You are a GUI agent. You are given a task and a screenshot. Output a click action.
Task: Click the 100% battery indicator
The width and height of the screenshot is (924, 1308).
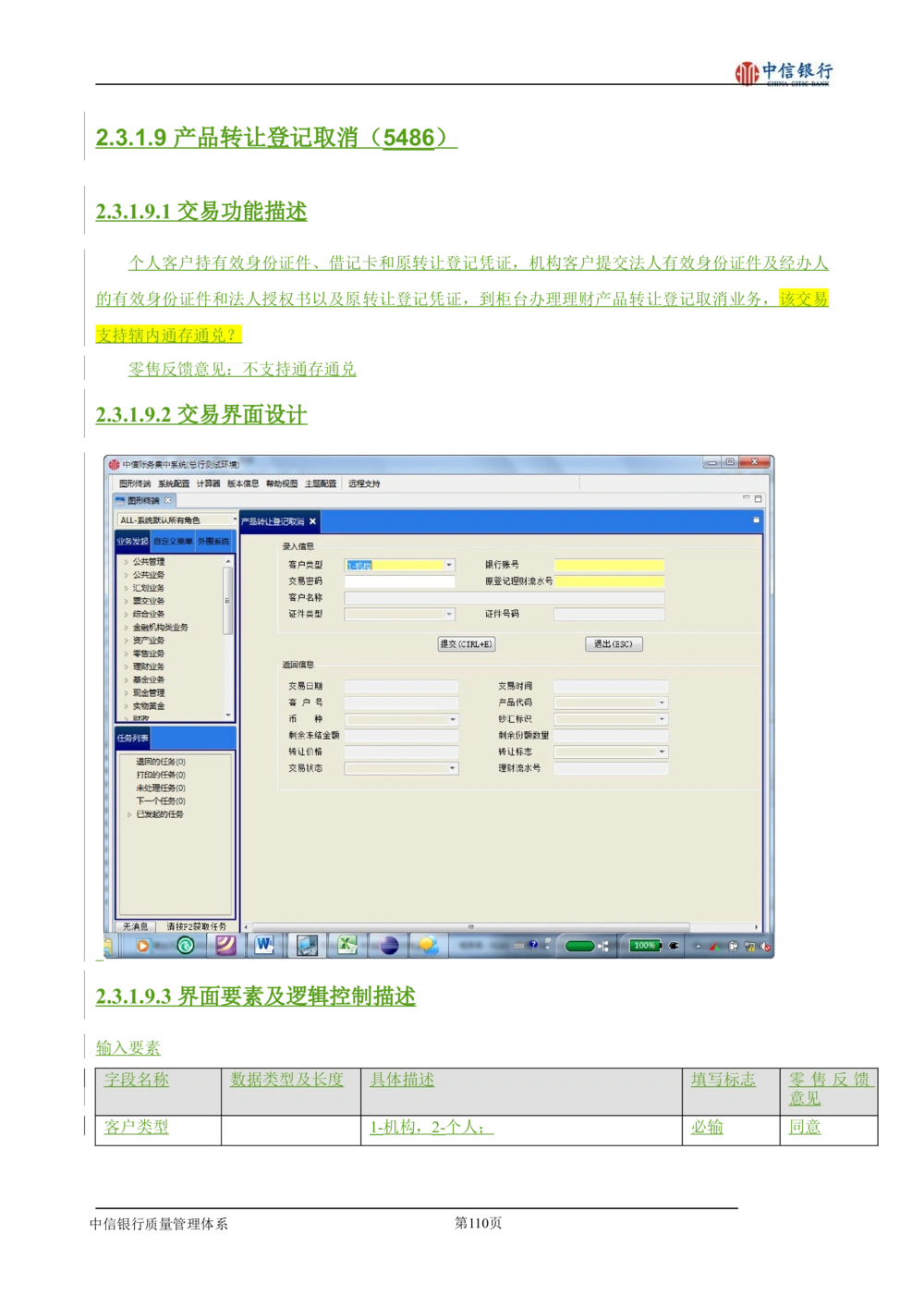pos(644,945)
